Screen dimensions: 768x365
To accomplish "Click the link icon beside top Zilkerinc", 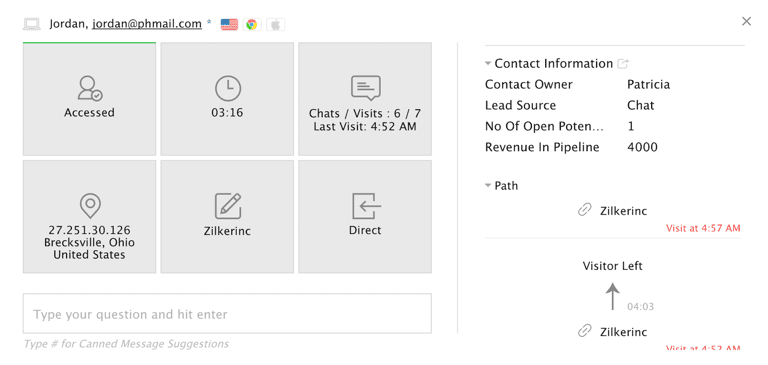I will (584, 211).
